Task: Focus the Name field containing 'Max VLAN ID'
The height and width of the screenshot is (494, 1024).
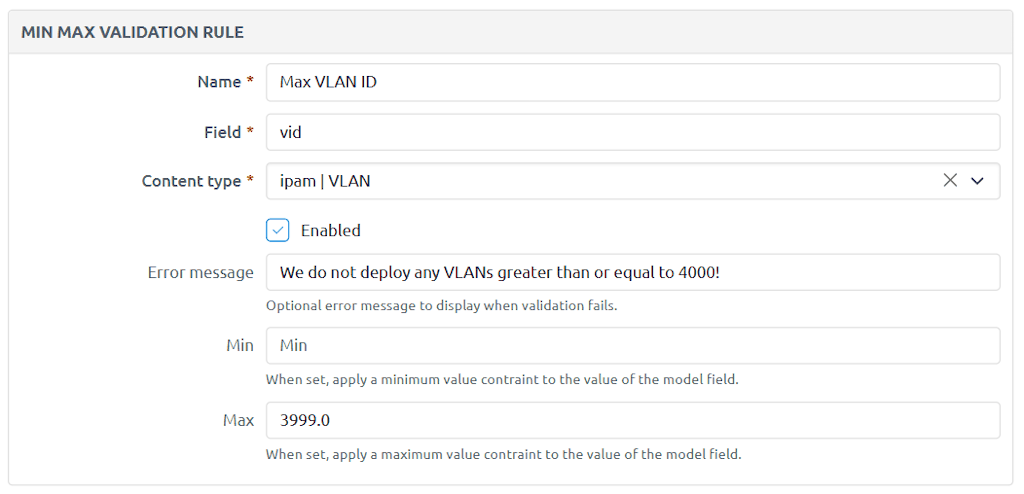Action: tap(632, 82)
